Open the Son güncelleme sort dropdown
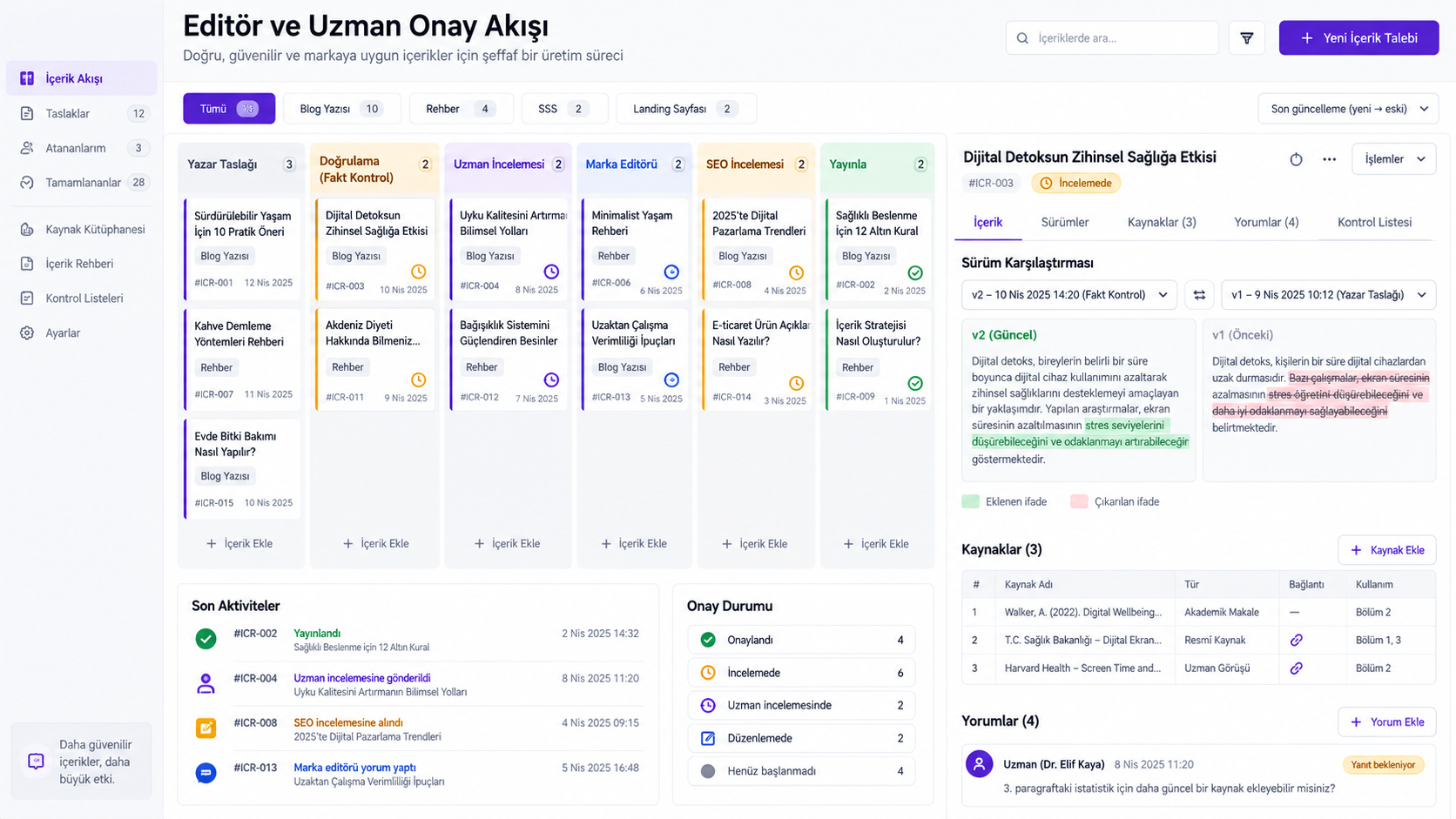The width and height of the screenshot is (1456, 819). point(1348,109)
